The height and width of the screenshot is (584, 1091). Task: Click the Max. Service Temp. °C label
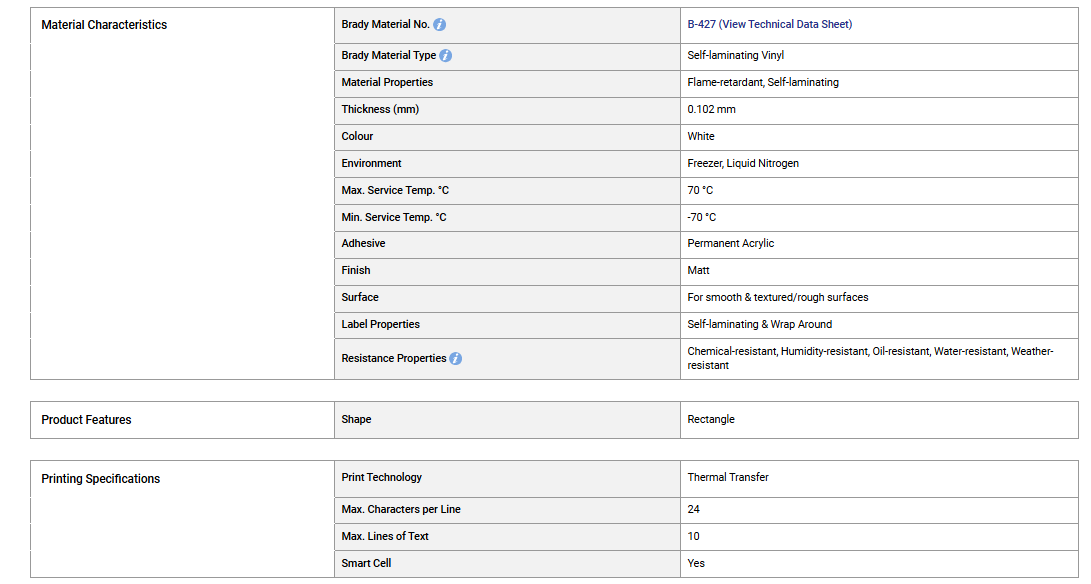(x=395, y=190)
